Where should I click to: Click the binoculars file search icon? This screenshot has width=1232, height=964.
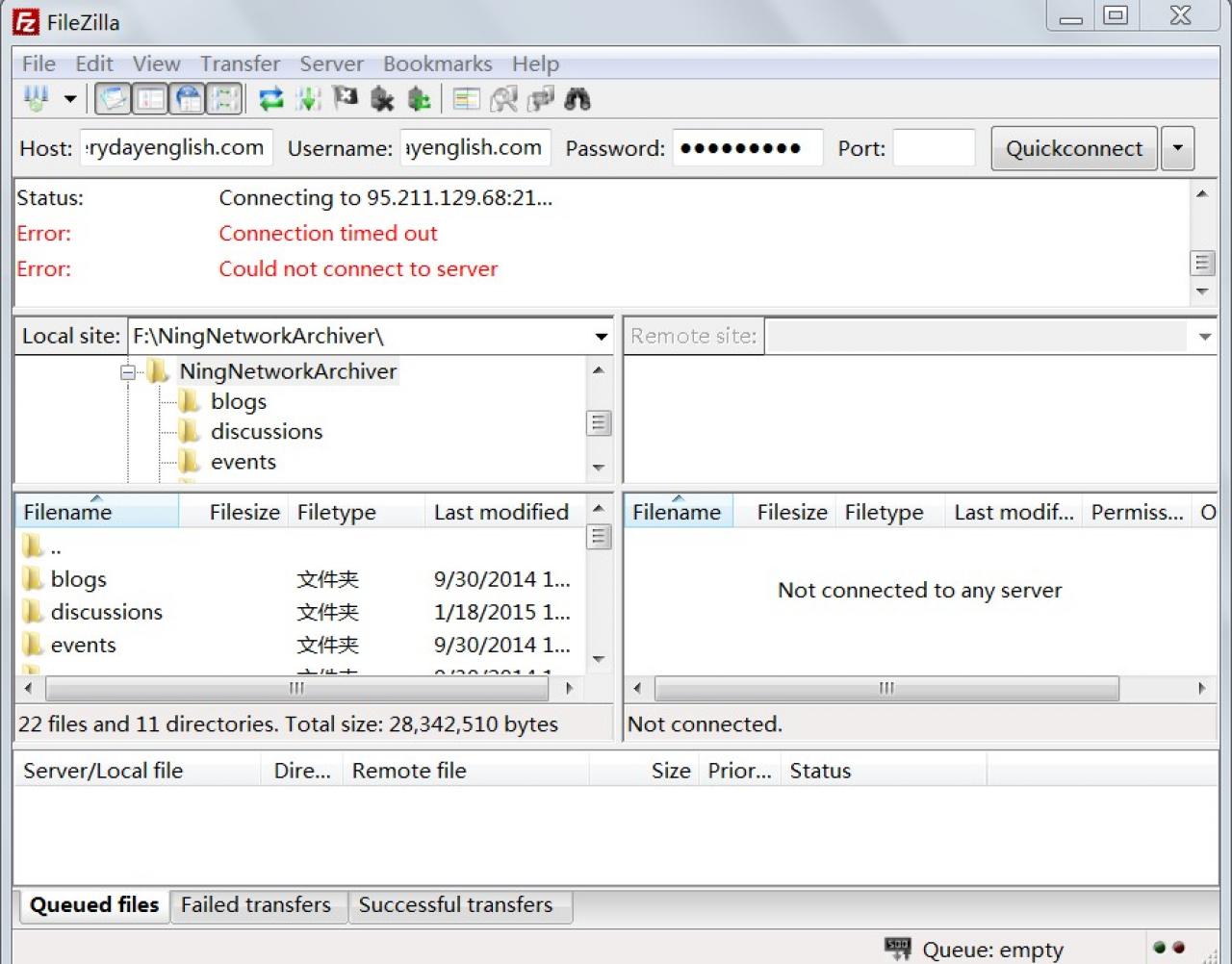577,98
